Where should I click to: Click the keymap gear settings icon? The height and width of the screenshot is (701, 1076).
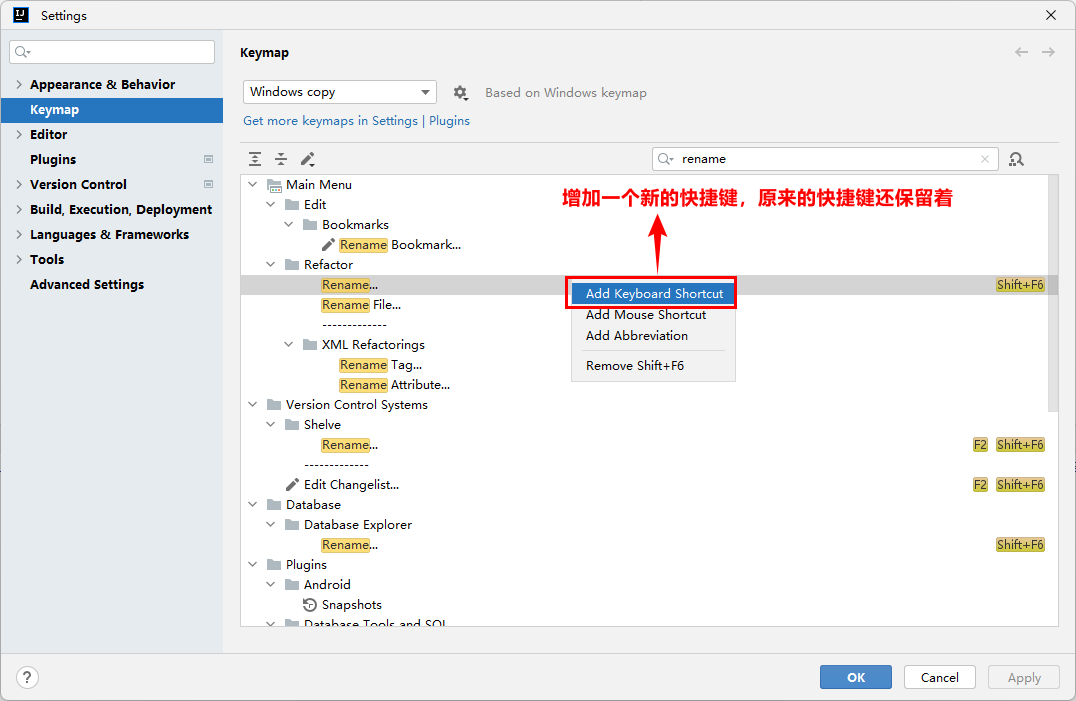tap(460, 92)
